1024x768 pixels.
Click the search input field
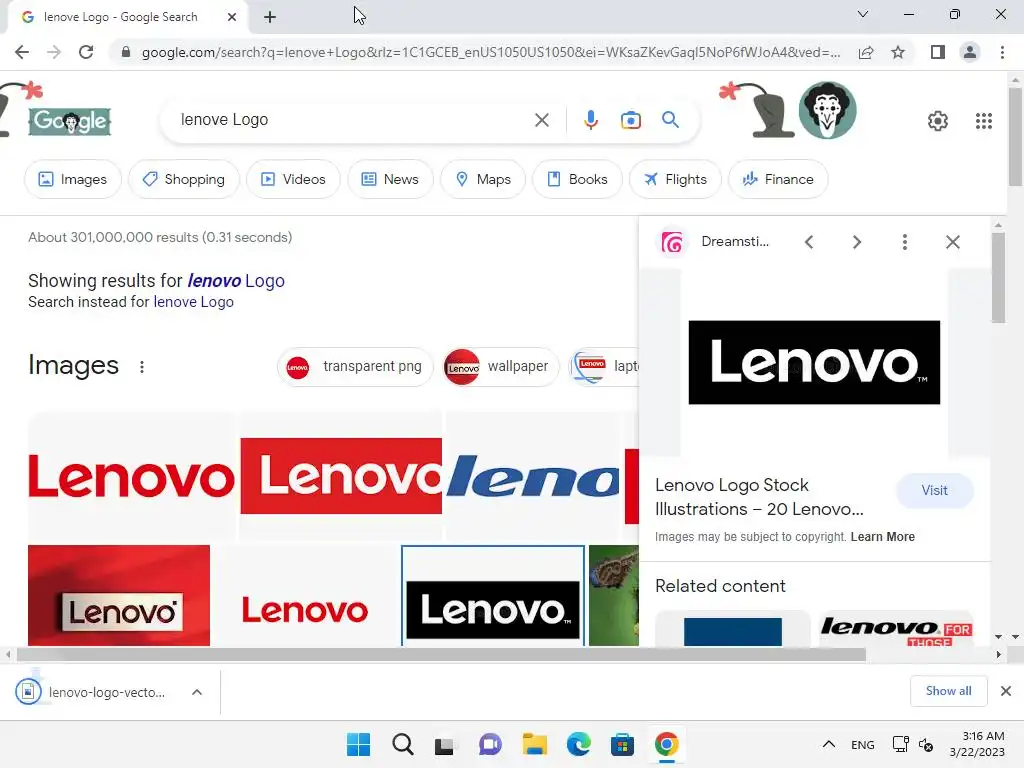(353, 120)
